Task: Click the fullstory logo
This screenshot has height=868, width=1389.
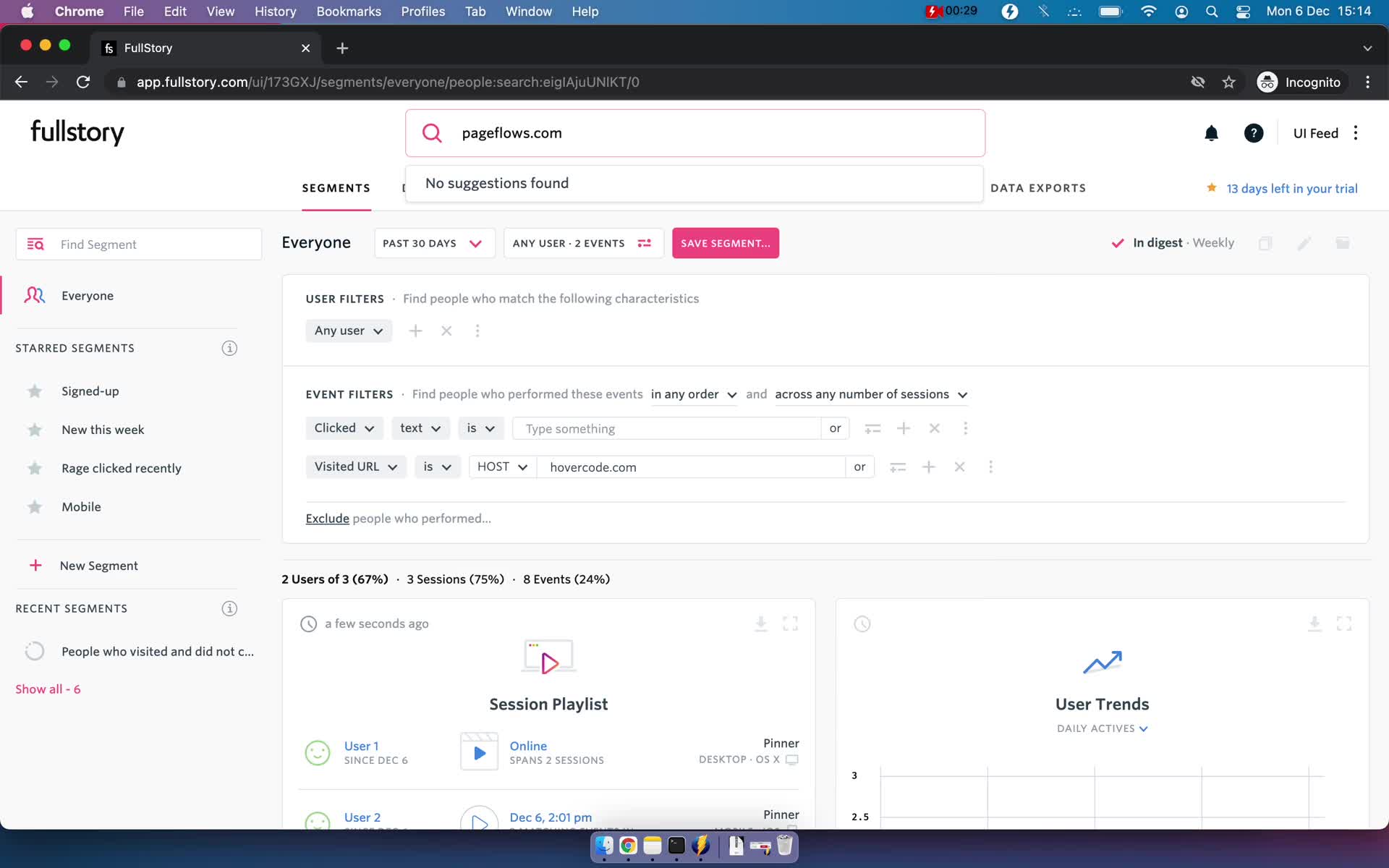Action: (77, 132)
